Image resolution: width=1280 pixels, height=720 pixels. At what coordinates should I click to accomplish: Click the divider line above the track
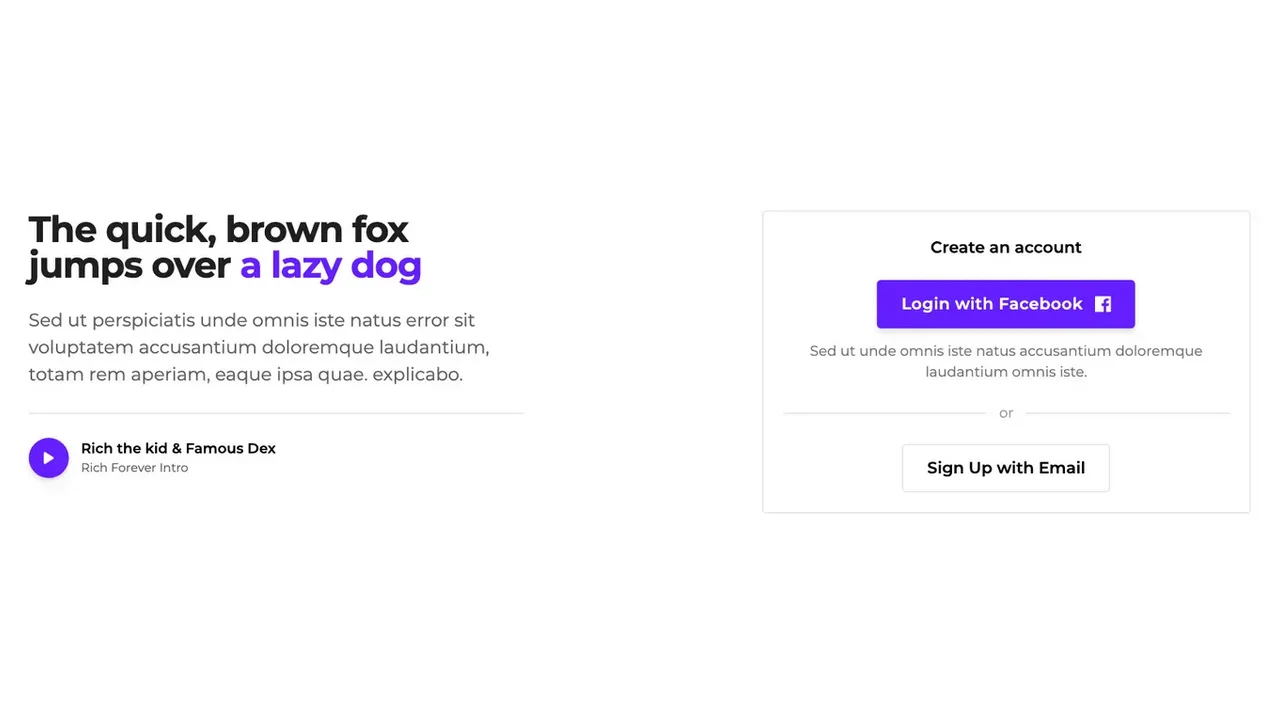click(x=276, y=413)
